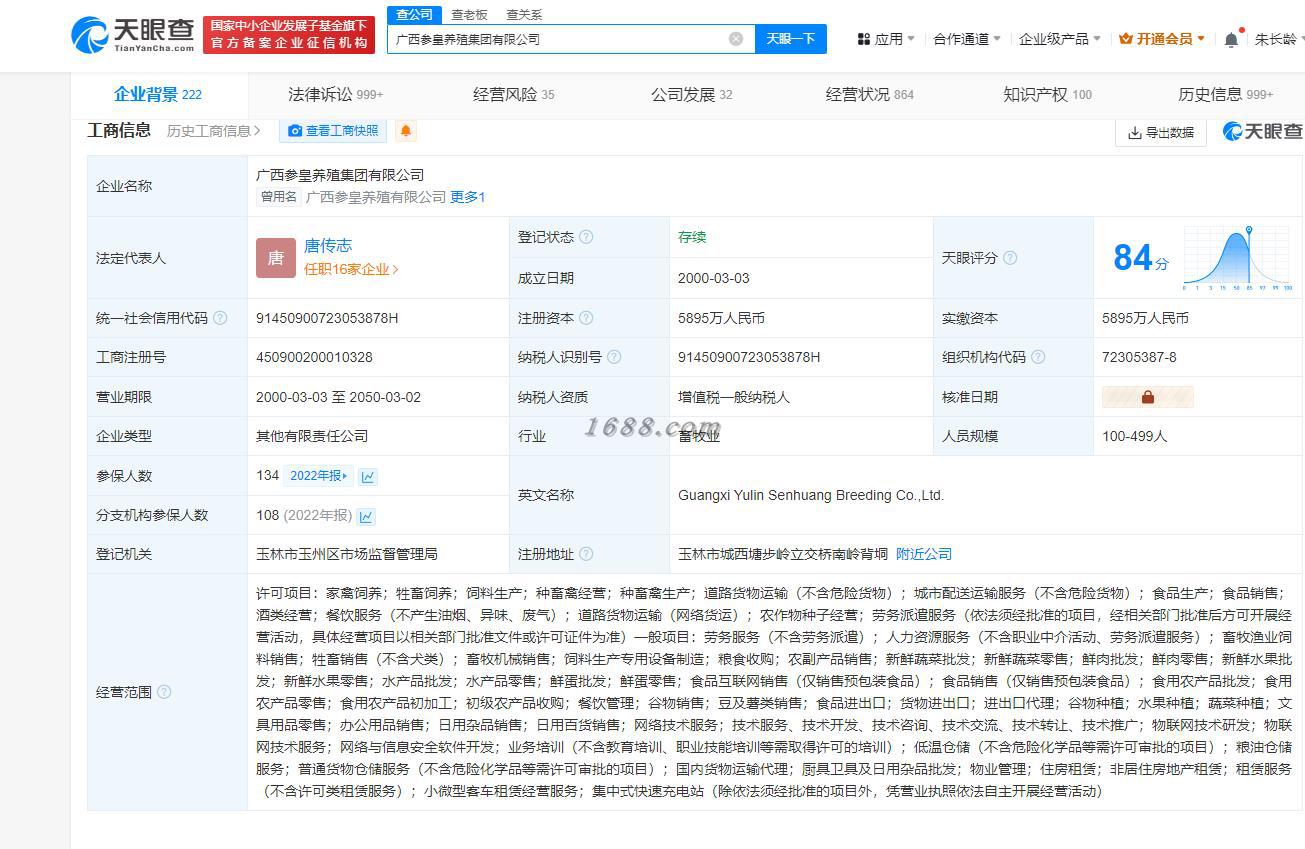1305x849 pixels.
Task: Click the help icon next to 纳税人识别号
Action: click(x=614, y=357)
